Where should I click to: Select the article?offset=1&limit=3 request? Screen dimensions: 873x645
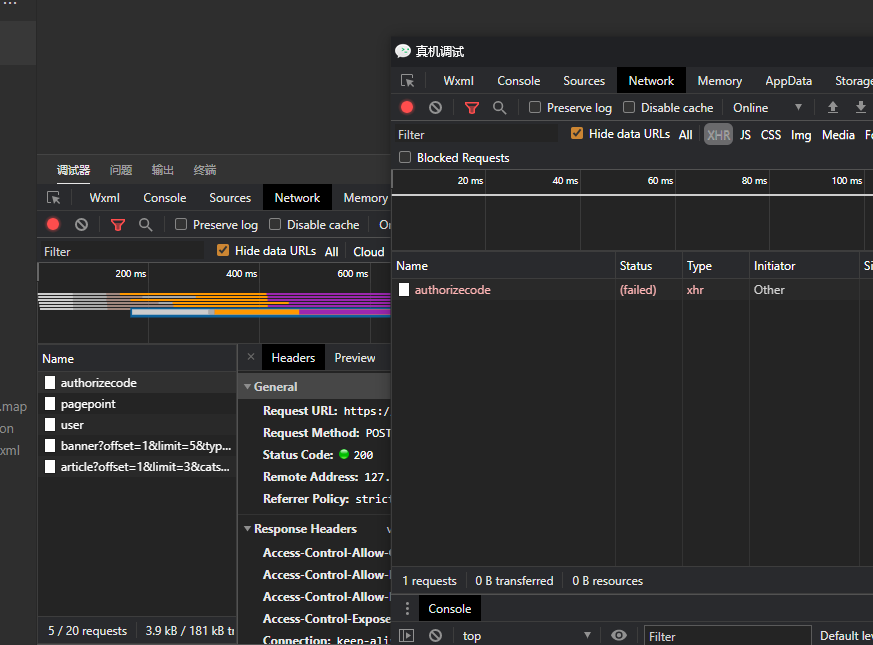[x=138, y=467]
